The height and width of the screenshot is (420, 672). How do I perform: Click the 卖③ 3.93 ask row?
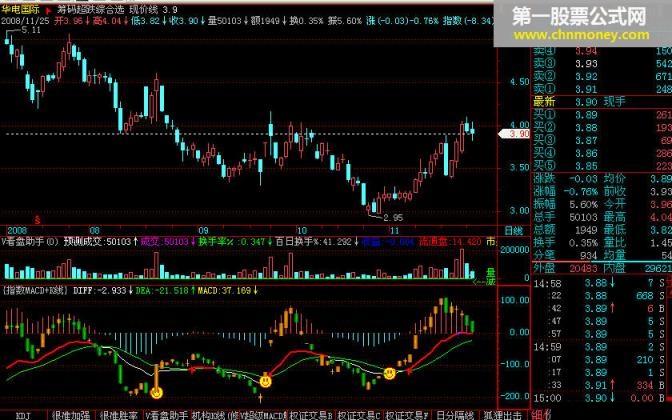[x=602, y=63]
